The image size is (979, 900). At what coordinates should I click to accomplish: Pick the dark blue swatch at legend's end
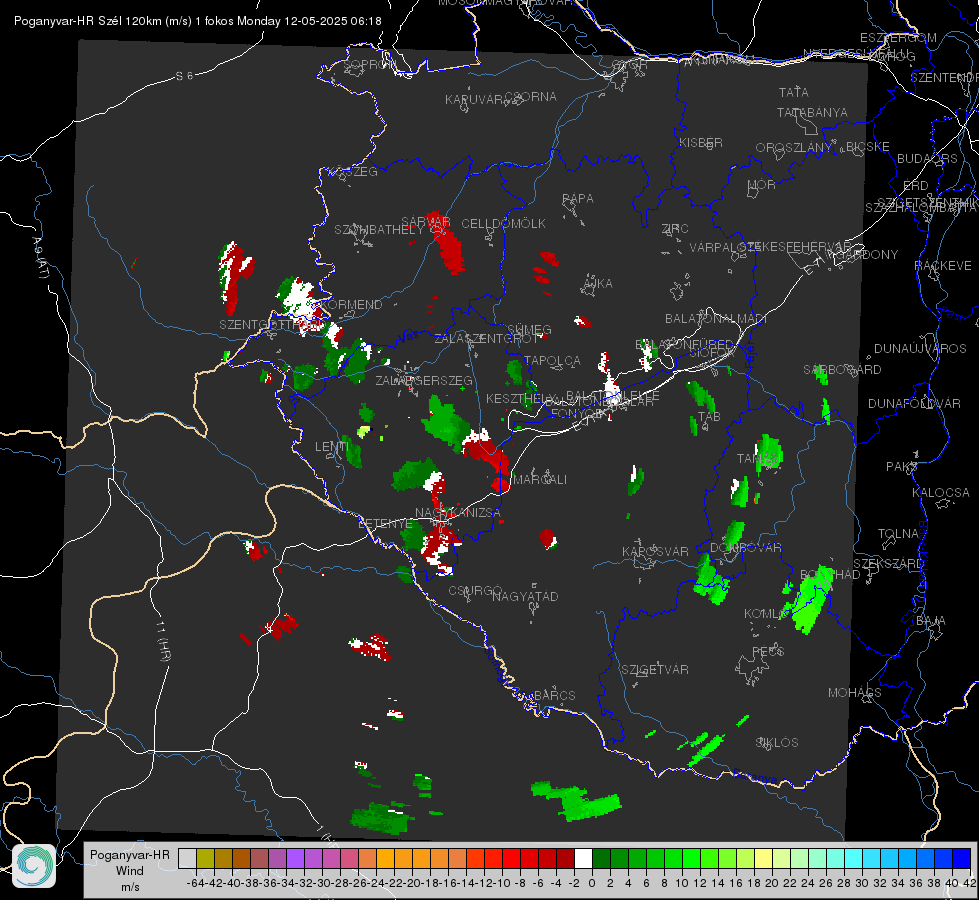962,858
